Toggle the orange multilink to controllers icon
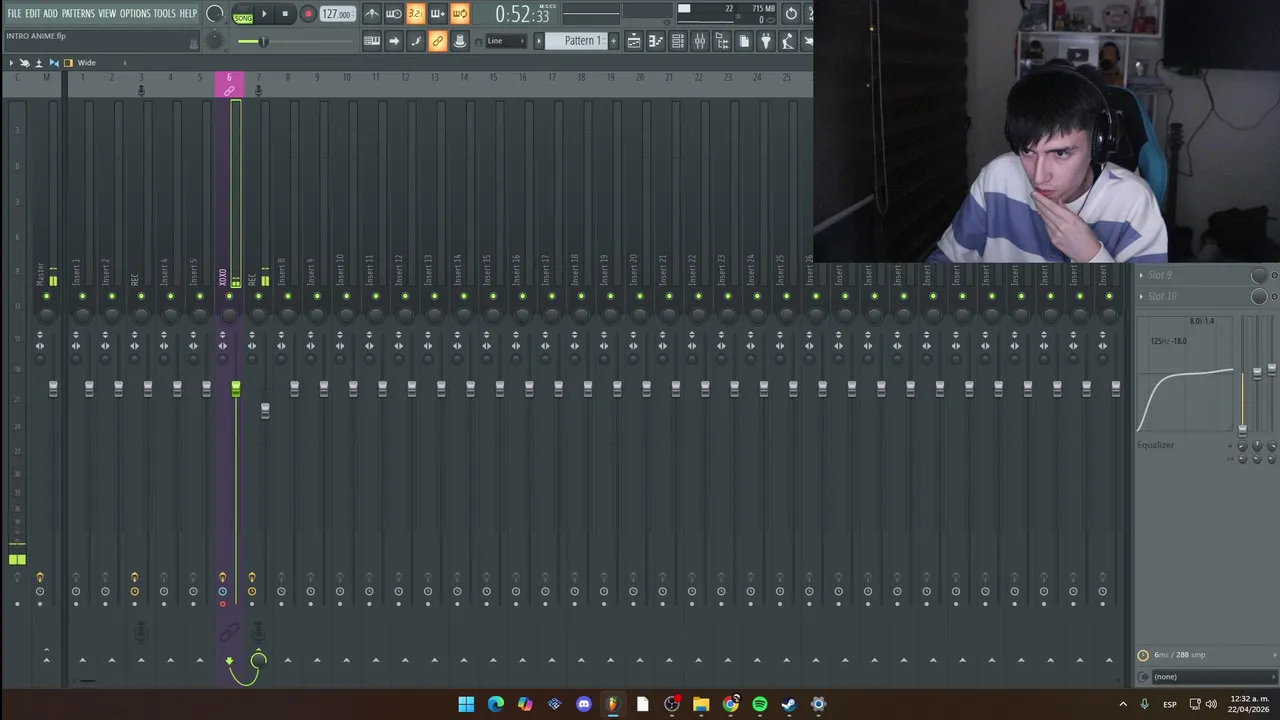The image size is (1280, 720). pos(437,41)
